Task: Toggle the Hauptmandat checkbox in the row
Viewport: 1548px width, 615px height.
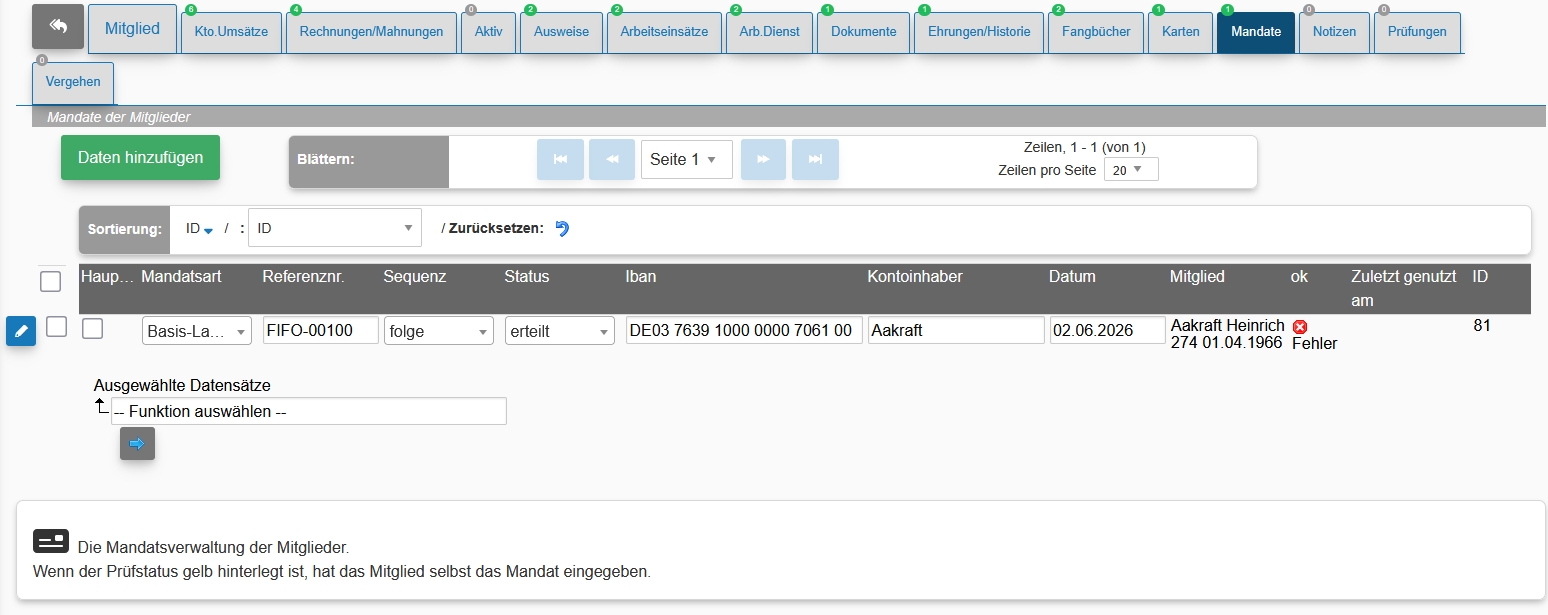Action: tap(92, 328)
